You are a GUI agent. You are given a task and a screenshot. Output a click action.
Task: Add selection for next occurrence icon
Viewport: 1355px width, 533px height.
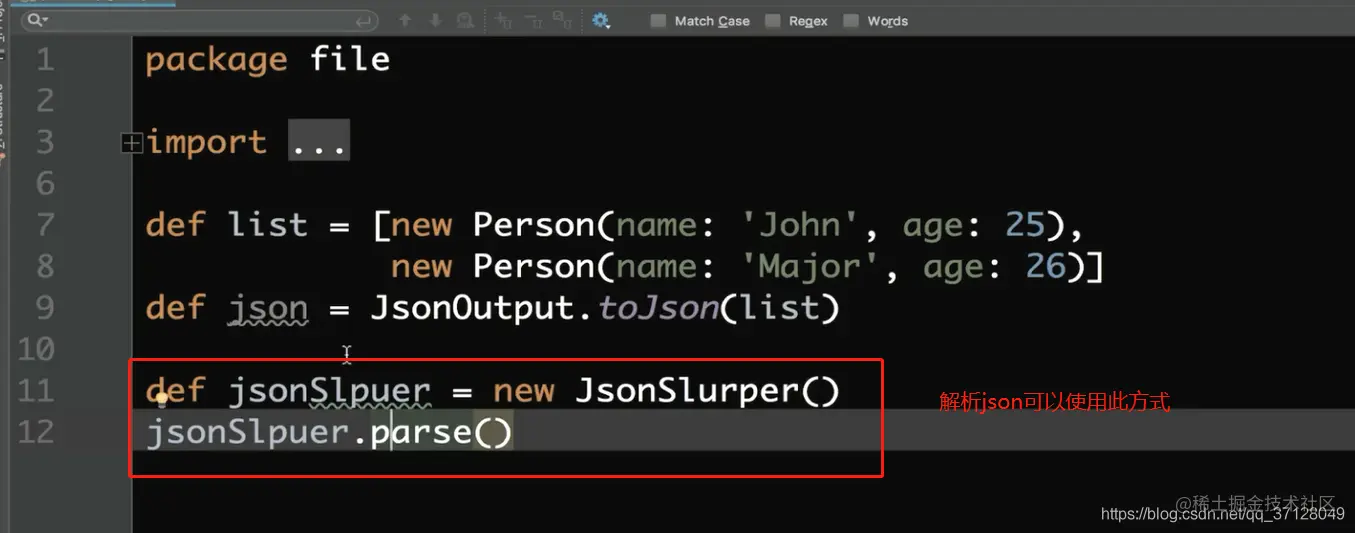point(504,20)
